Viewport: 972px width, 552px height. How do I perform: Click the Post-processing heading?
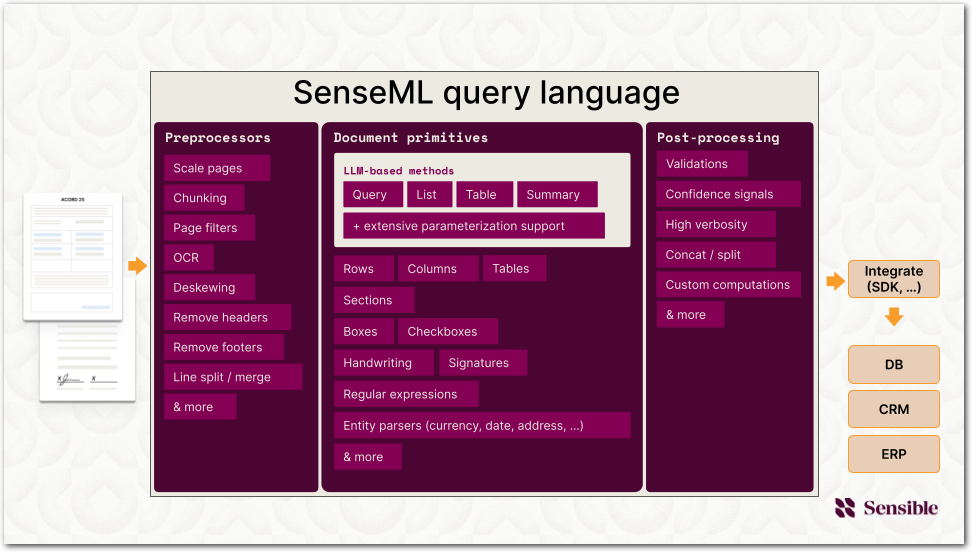(x=718, y=138)
